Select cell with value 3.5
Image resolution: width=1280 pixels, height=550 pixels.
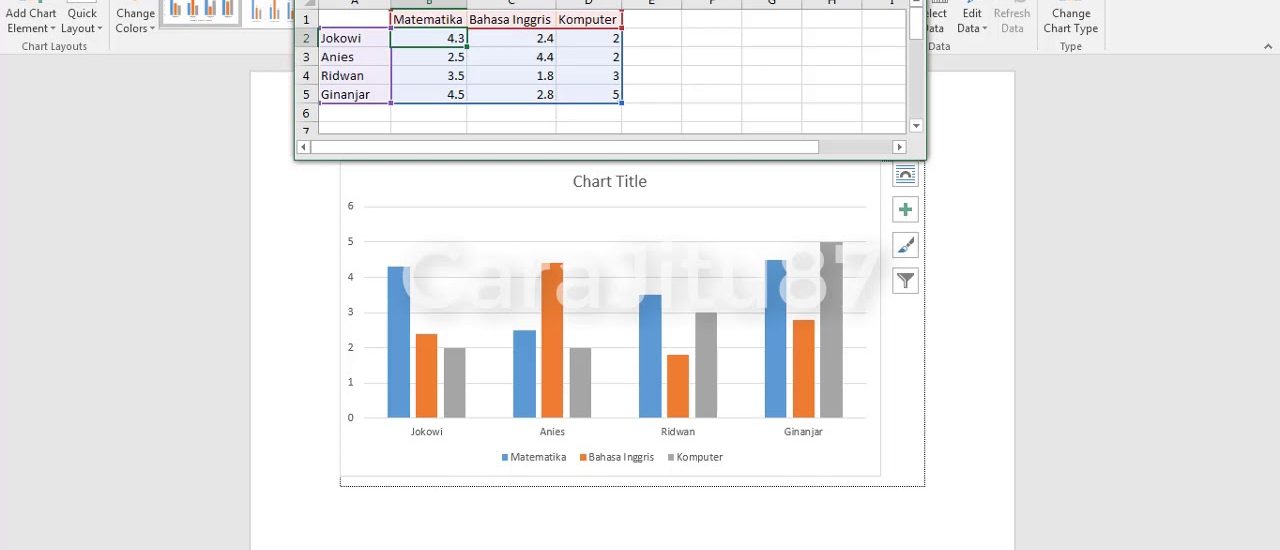(428, 76)
